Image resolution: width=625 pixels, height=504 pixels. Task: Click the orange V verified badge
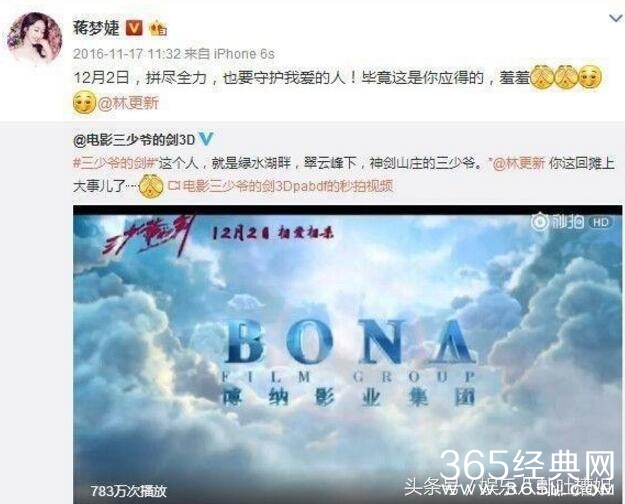(x=134, y=28)
